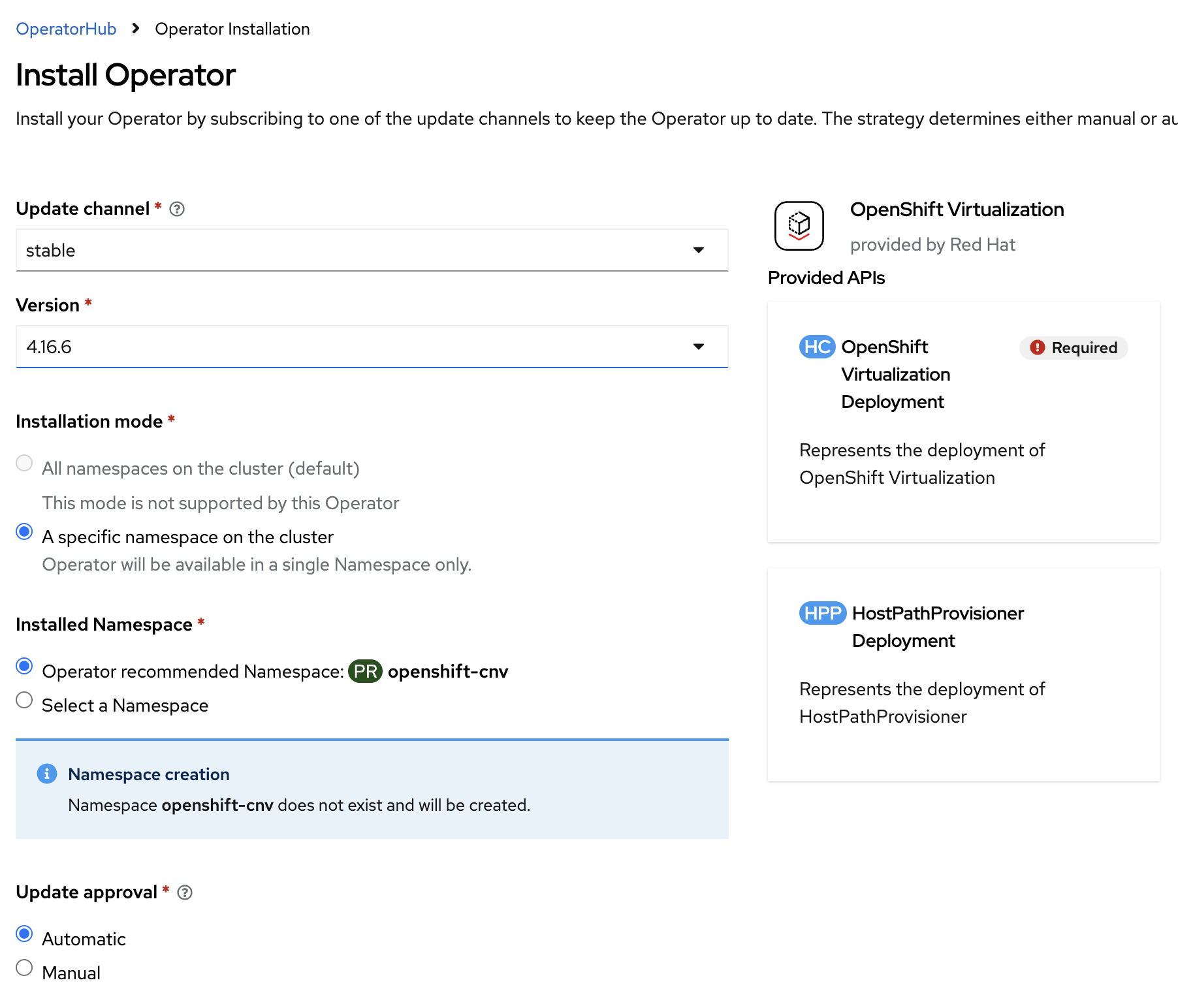Click the Operator Installation breadcrumb text
The width and height of the screenshot is (1178, 1008).
coord(232,29)
